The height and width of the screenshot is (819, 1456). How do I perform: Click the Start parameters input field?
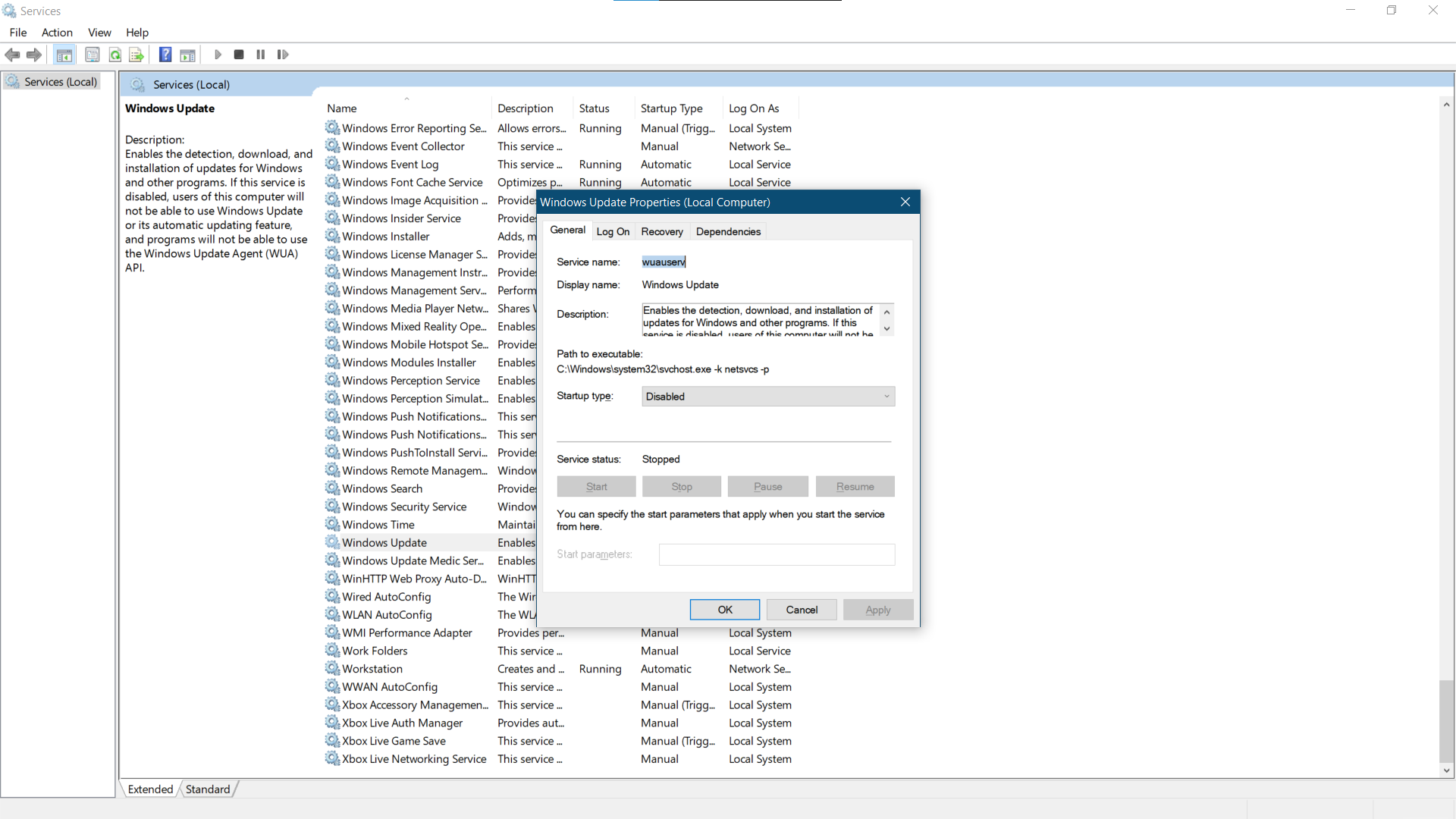click(x=777, y=554)
